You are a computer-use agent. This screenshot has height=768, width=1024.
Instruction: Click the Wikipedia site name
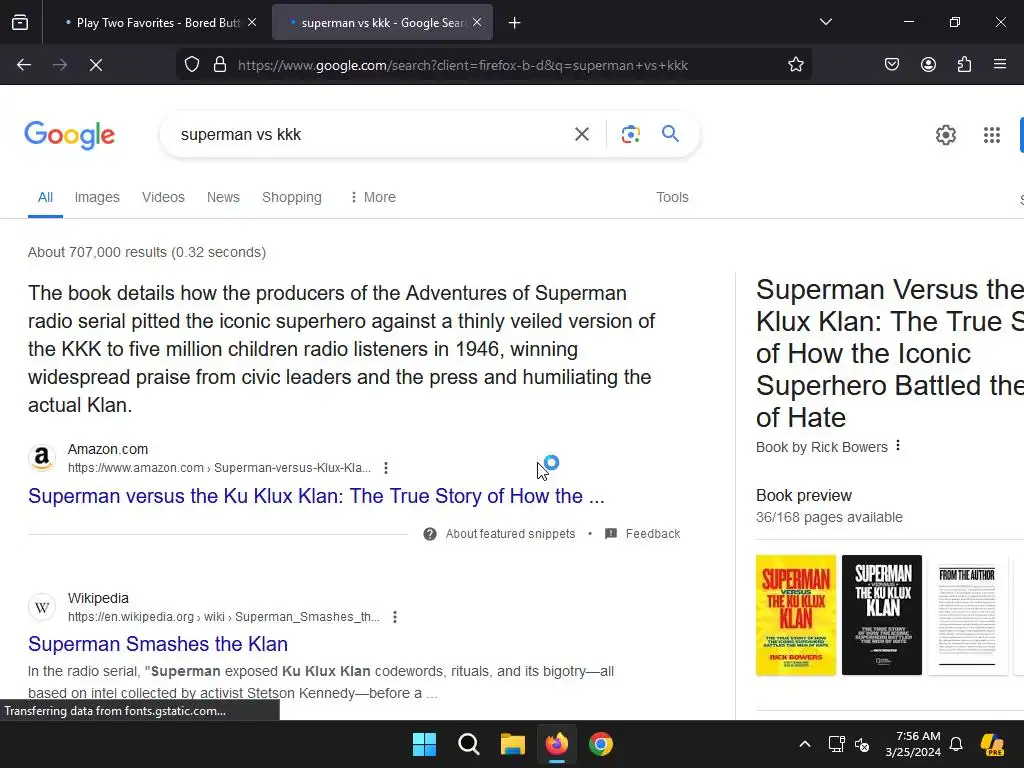[98, 598]
